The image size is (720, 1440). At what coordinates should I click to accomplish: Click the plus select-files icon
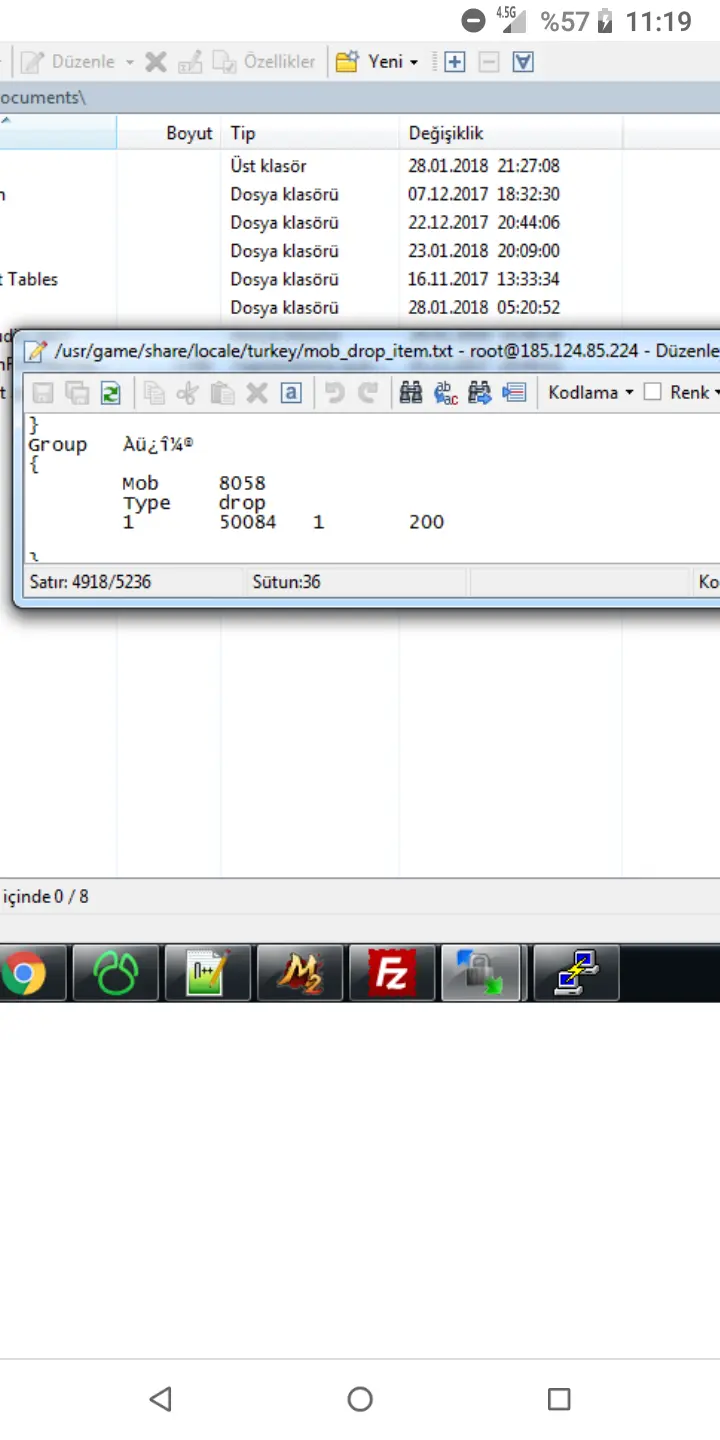coord(455,62)
